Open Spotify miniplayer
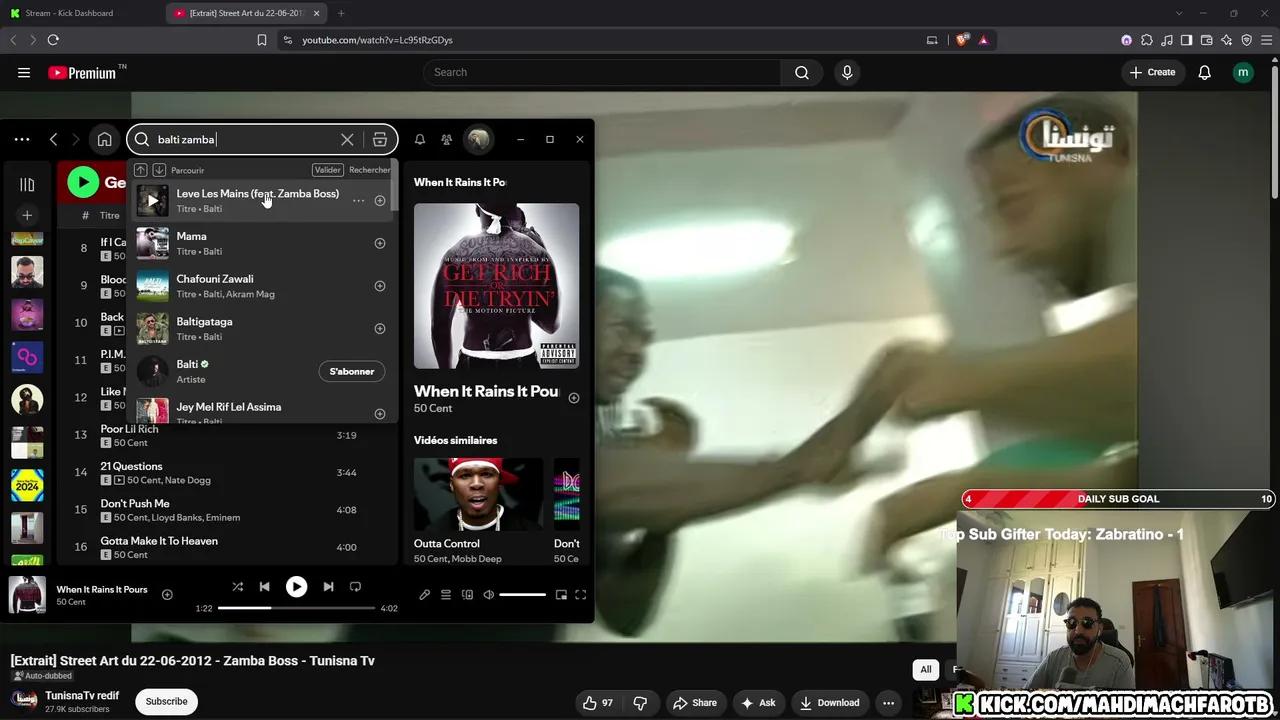 (561, 595)
